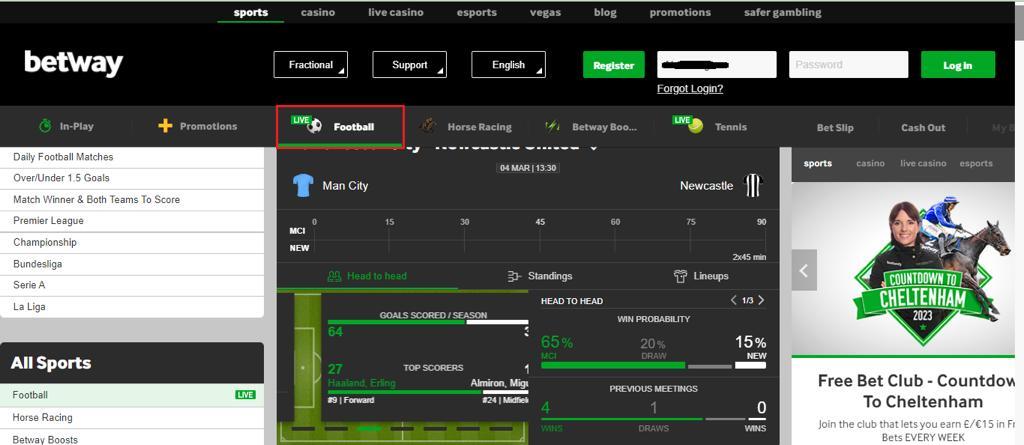Click the LIVE badge beside sidebar Football
This screenshot has width=1024, height=445.
pyautogui.click(x=246, y=395)
